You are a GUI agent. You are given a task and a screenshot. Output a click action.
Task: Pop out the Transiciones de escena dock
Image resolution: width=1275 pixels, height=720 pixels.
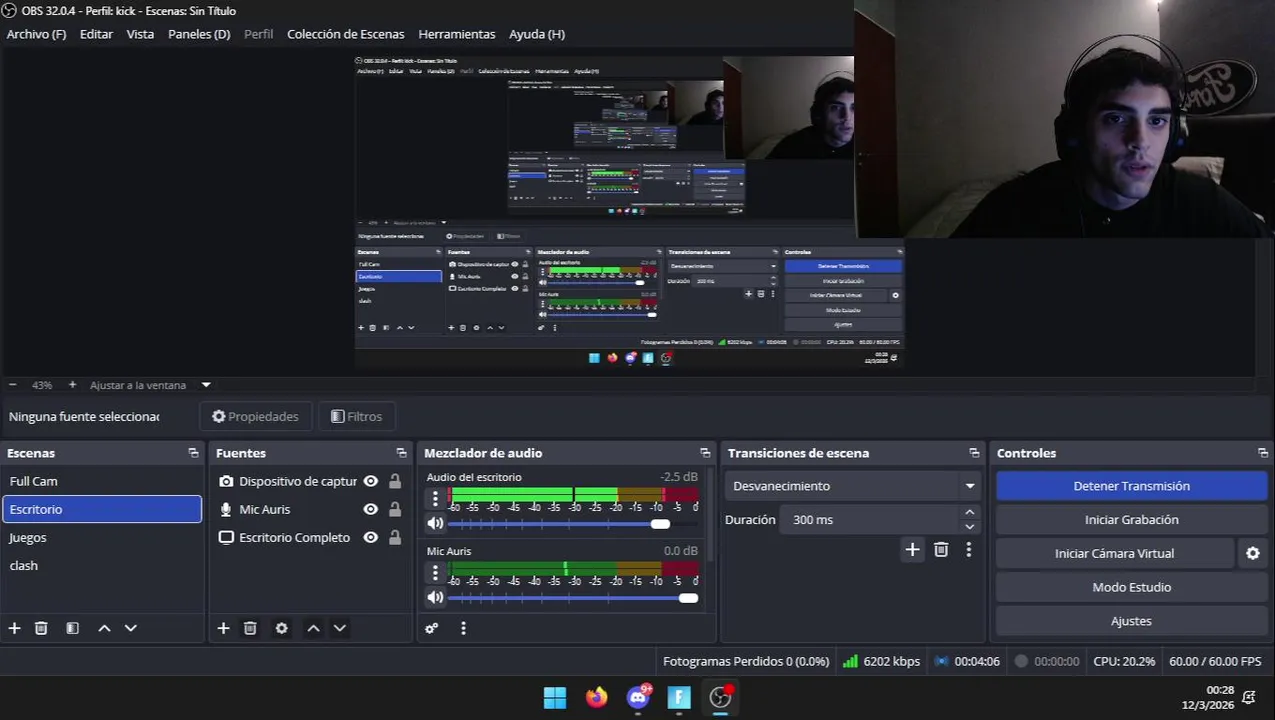(974, 453)
